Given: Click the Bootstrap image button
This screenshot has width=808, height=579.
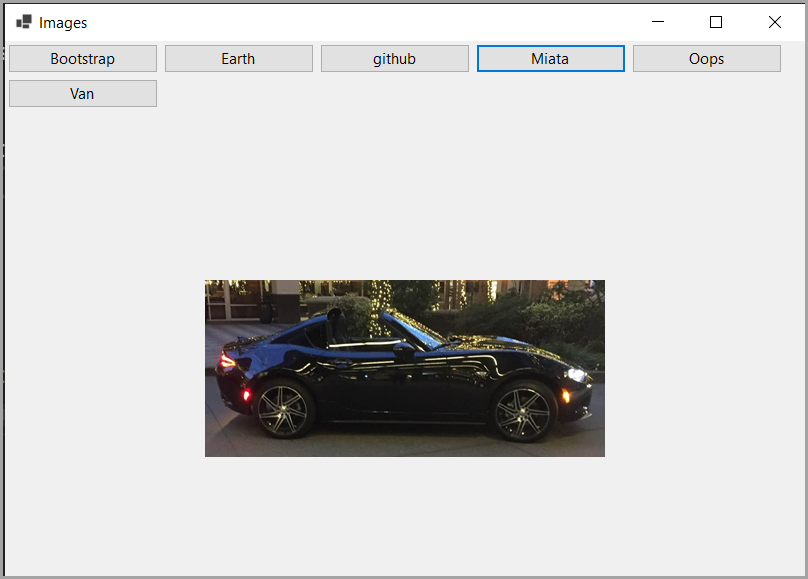Looking at the screenshot, I should (x=82, y=58).
